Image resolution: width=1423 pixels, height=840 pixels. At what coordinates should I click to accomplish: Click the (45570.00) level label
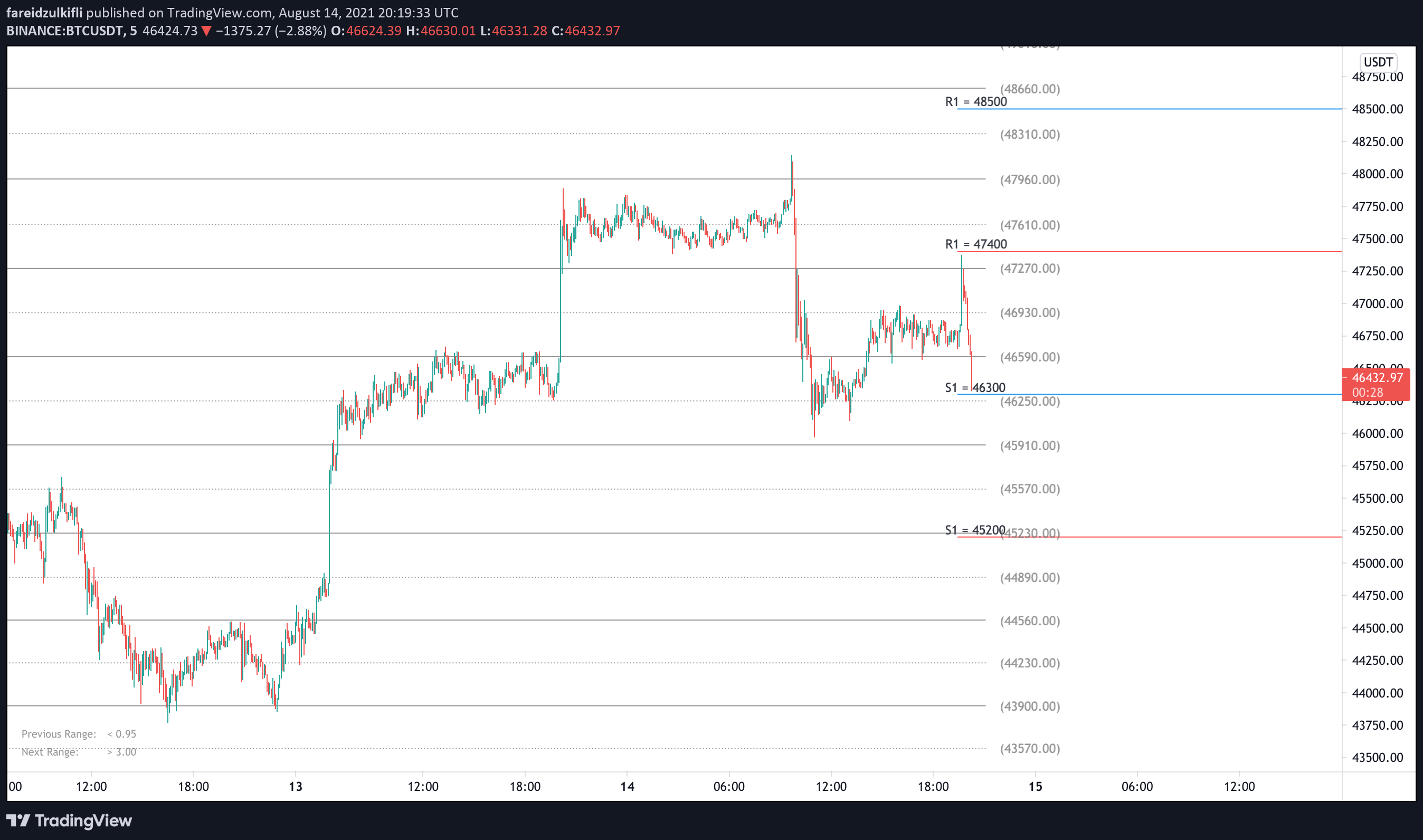click(1029, 489)
